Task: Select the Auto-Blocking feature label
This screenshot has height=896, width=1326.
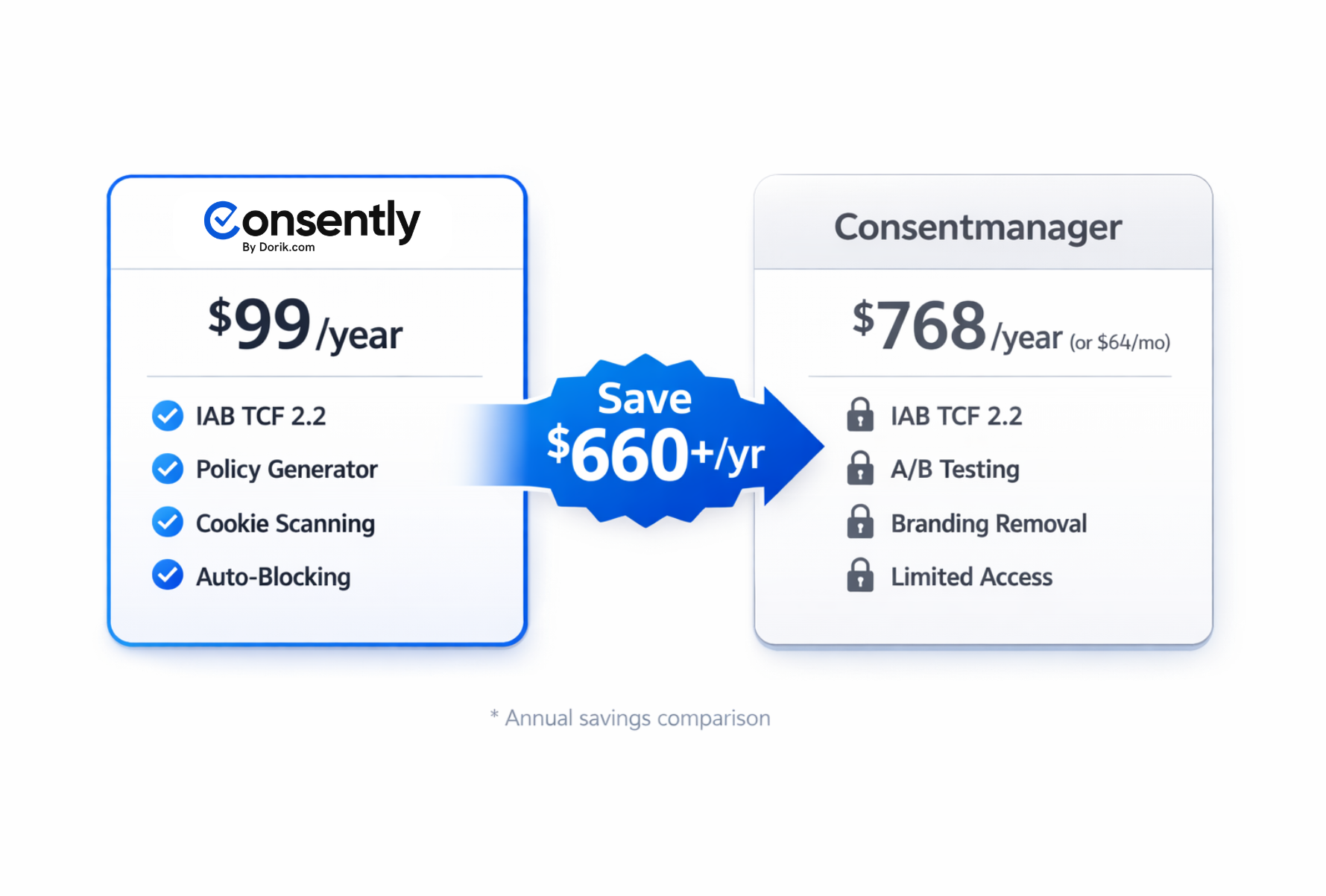Action: [x=273, y=577]
